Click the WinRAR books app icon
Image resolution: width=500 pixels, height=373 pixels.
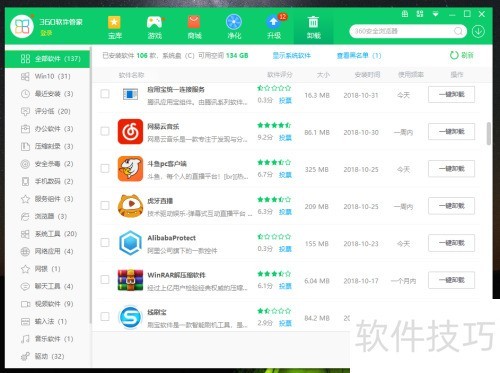[130, 280]
